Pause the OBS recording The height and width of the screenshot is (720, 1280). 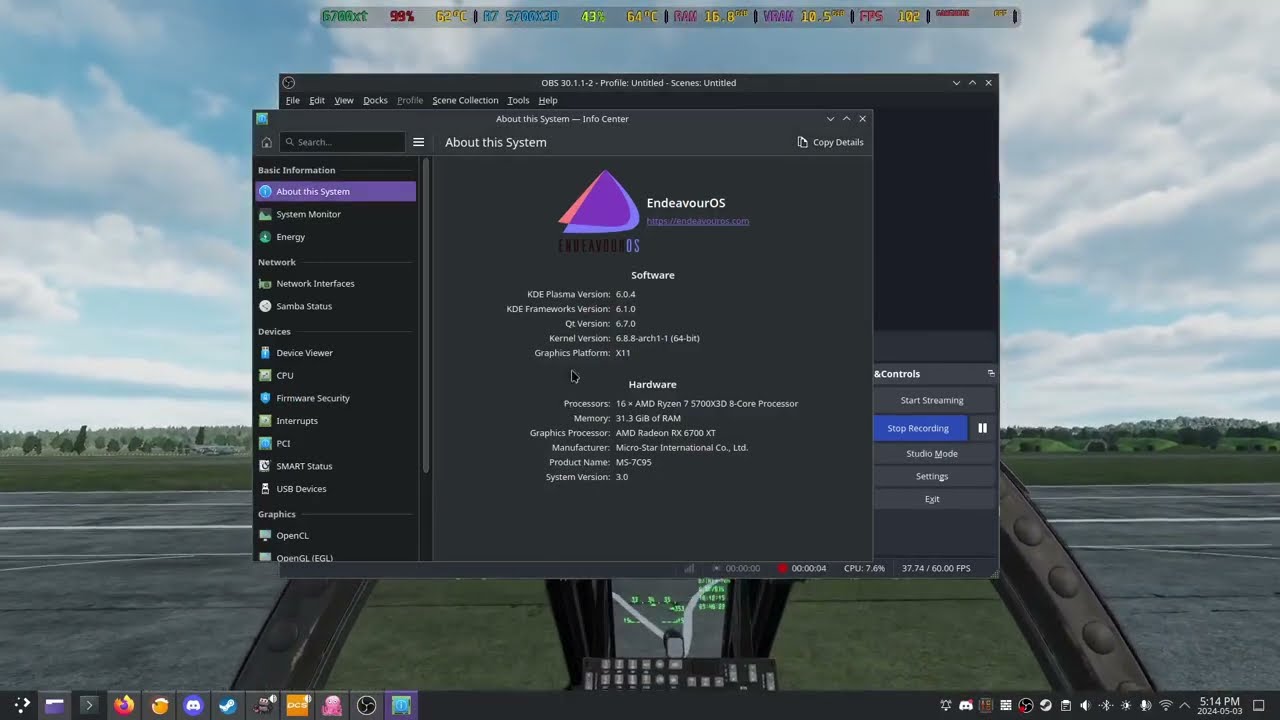tap(982, 428)
